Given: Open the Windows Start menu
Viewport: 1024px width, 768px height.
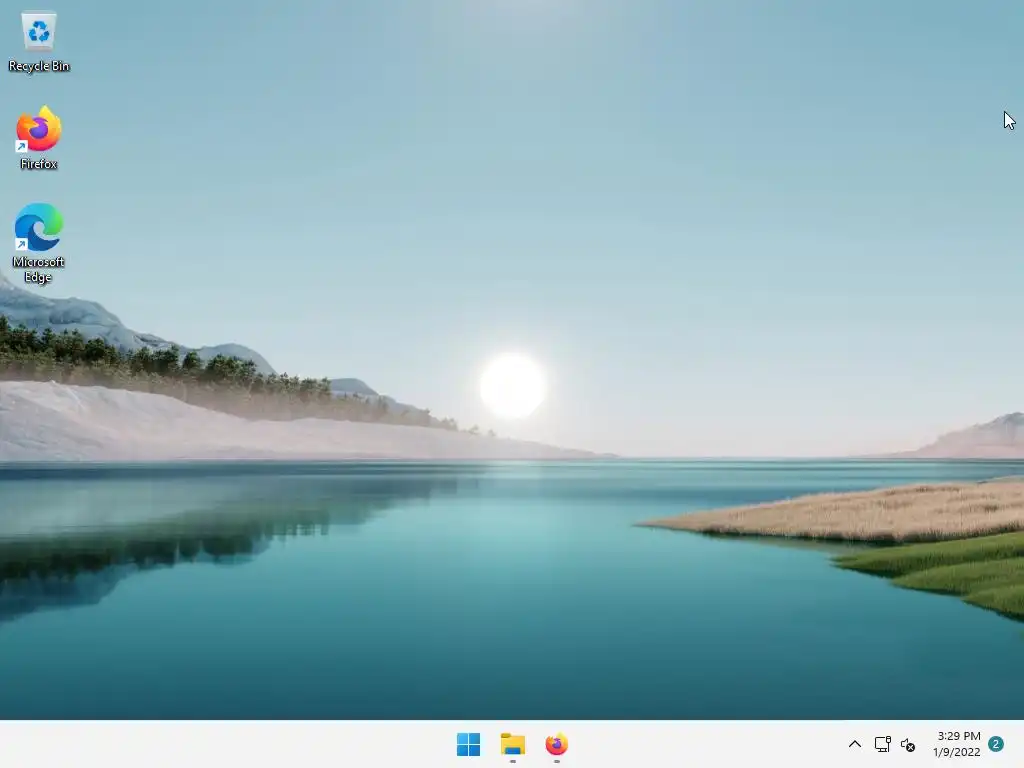Looking at the screenshot, I should 468,744.
